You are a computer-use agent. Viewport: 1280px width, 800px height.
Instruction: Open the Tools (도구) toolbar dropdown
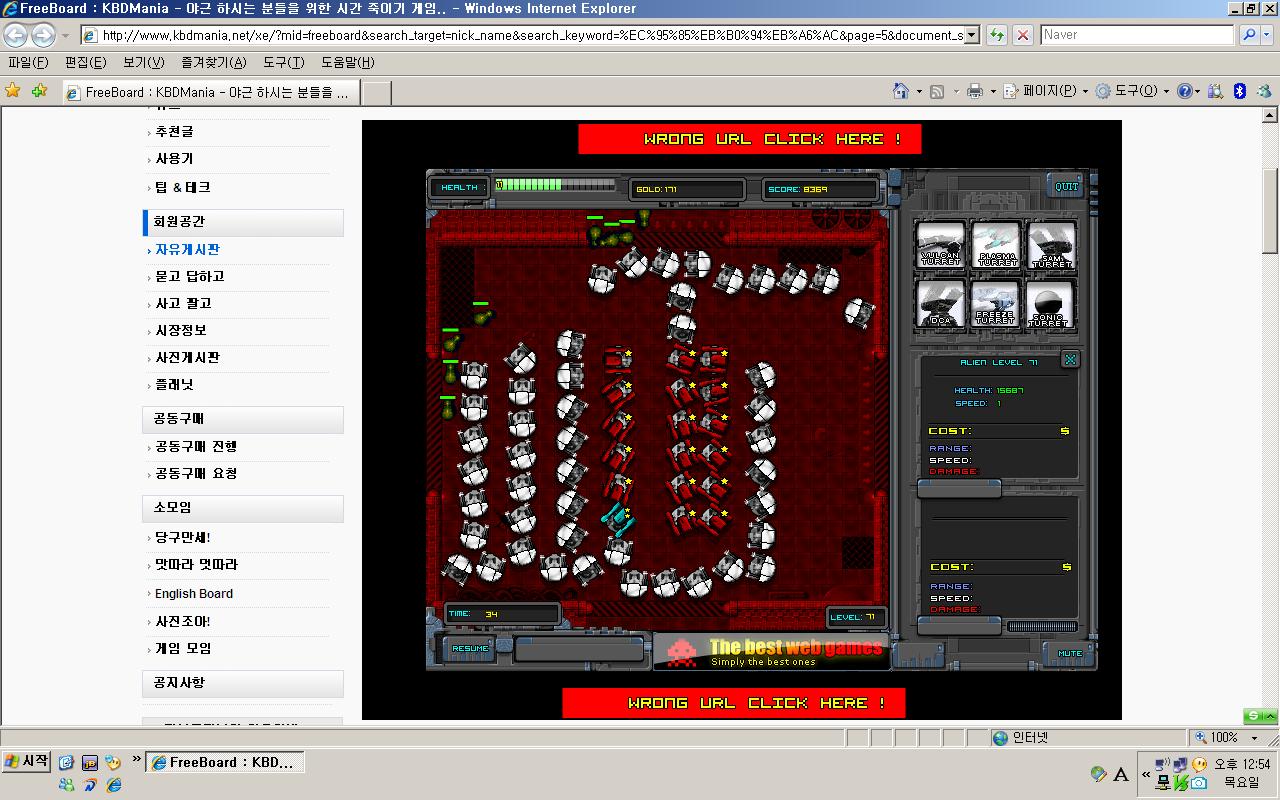coord(1131,91)
